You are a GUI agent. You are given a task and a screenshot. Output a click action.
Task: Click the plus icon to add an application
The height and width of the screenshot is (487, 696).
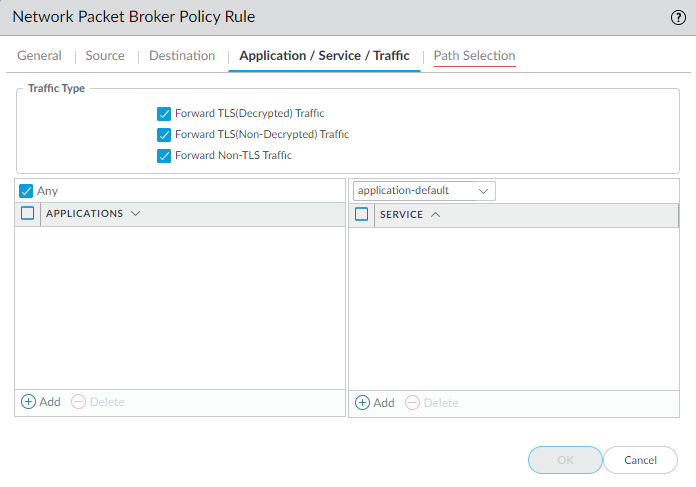[x=28, y=402]
